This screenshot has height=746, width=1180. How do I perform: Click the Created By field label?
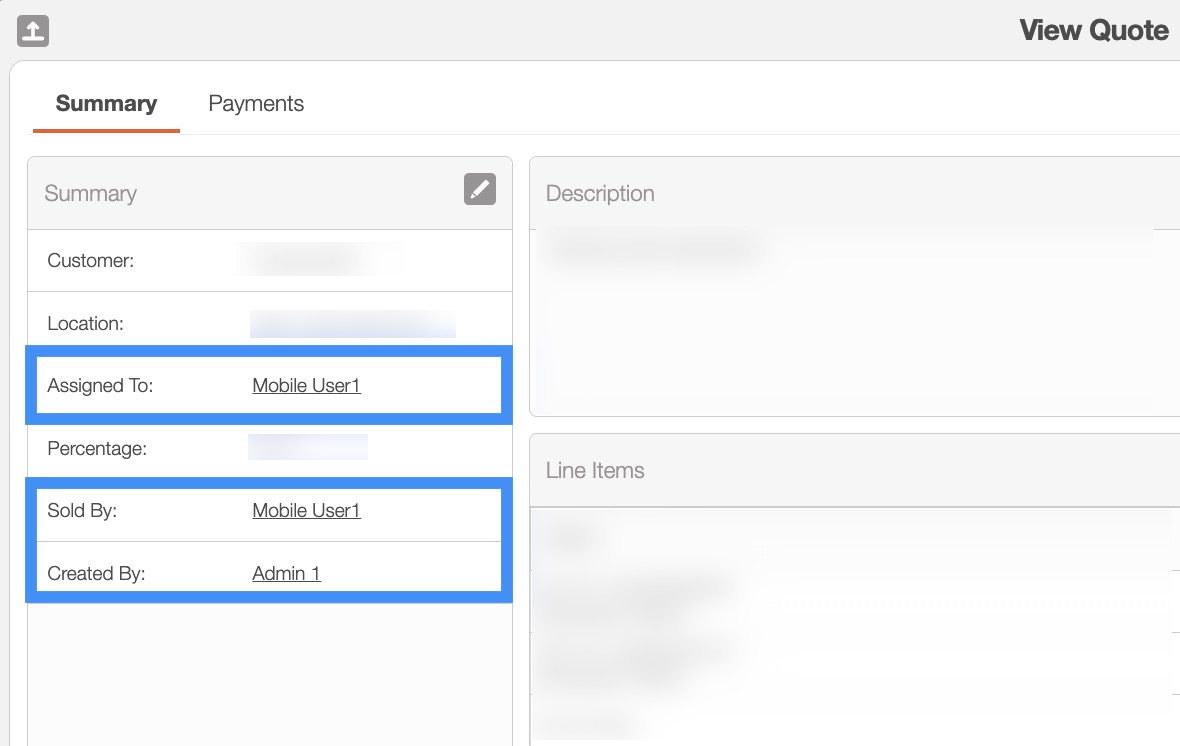96,574
